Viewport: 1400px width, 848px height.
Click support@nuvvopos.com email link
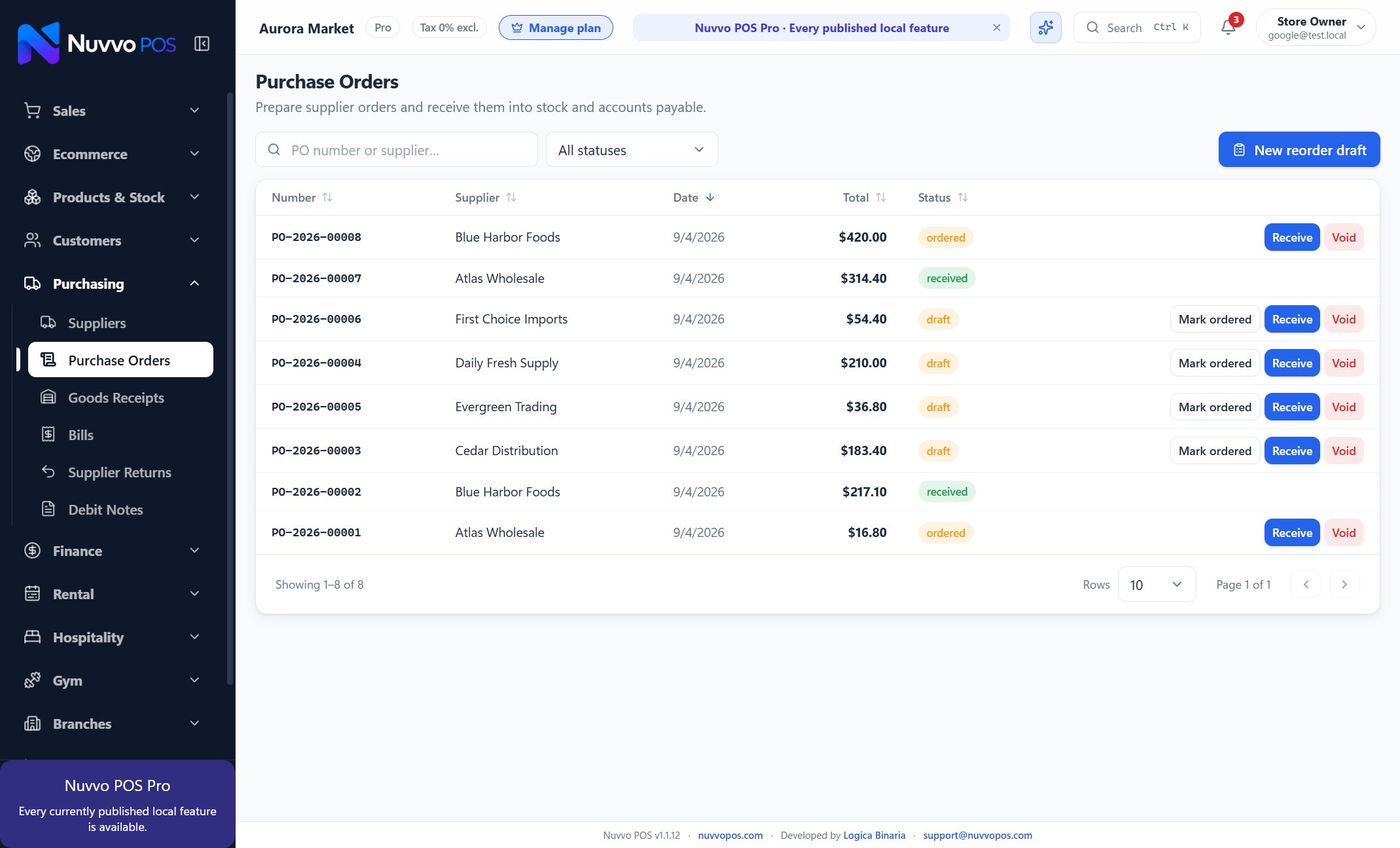pyautogui.click(x=977, y=835)
